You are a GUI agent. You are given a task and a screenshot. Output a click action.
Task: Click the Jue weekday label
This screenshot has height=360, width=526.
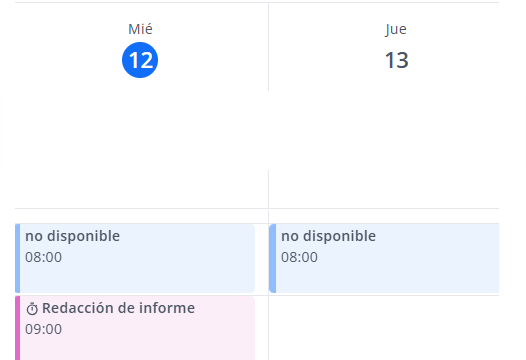[396, 29]
